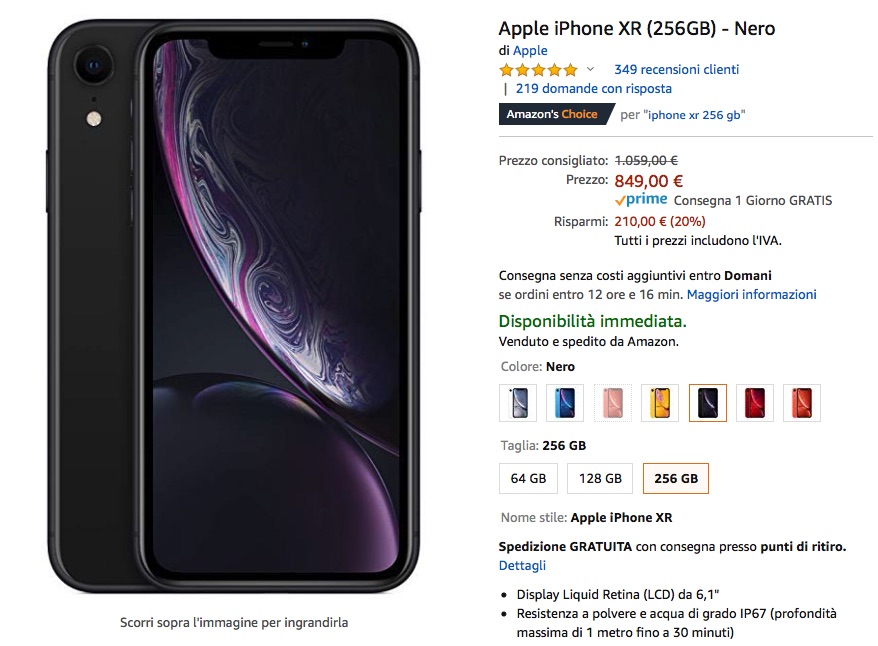Select the 256 GB storage option
The height and width of the screenshot is (646, 878).
(x=676, y=479)
